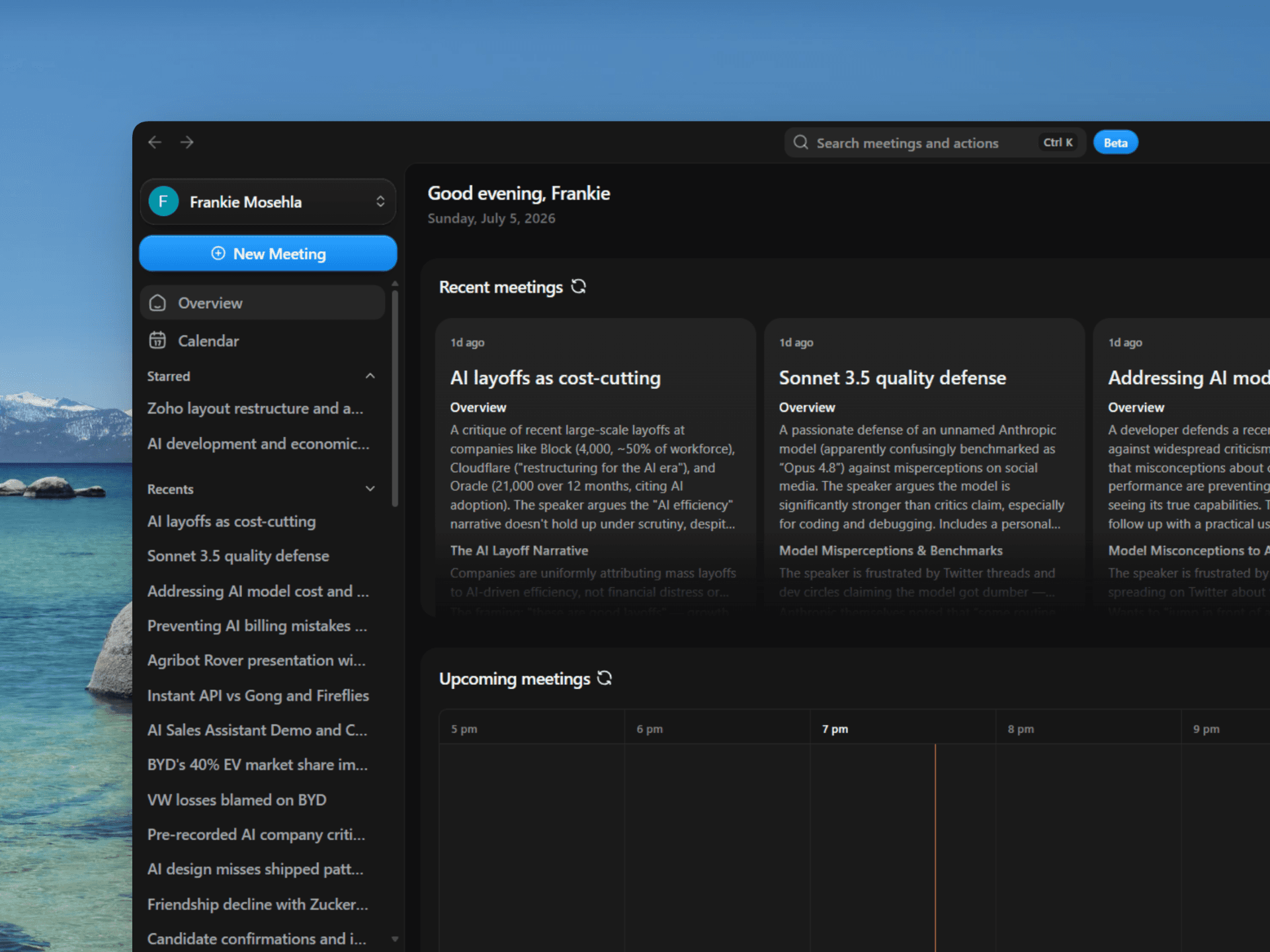Viewport: 1270px width, 952px height.
Task: Click the current-time marker line in timeline
Action: pyautogui.click(x=935, y=848)
